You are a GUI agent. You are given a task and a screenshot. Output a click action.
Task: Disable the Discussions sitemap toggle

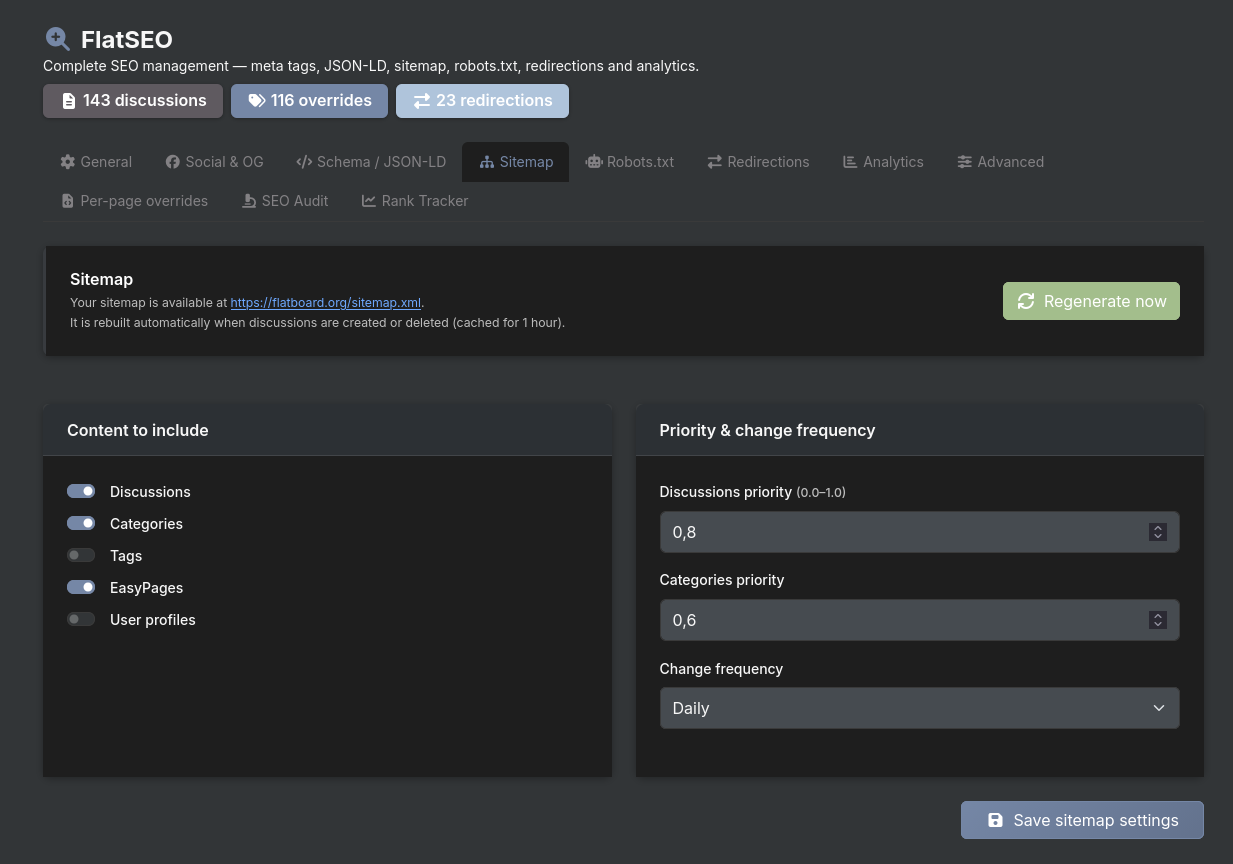[x=81, y=491]
